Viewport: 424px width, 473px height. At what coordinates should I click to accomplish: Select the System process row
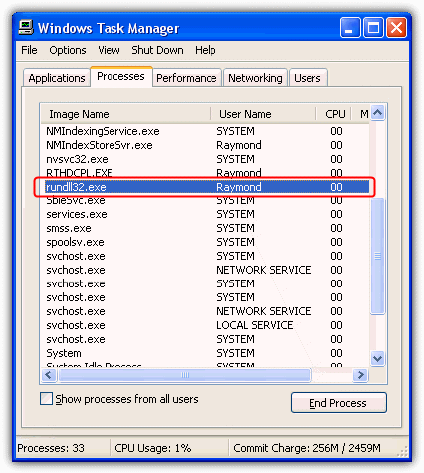tap(205, 353)
